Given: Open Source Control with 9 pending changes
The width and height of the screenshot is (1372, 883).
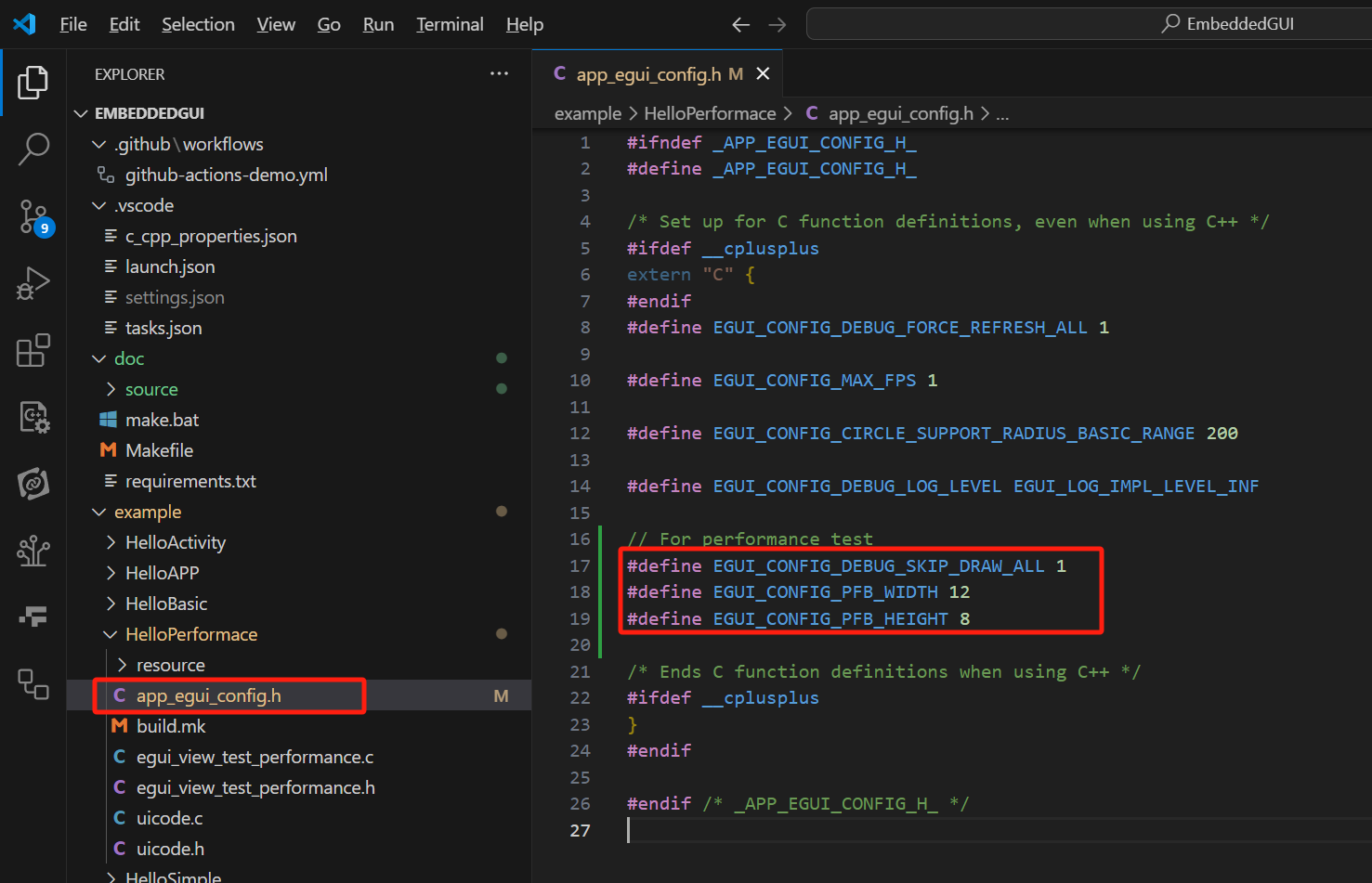Looking at the screenshot, I should click(33, 216).
